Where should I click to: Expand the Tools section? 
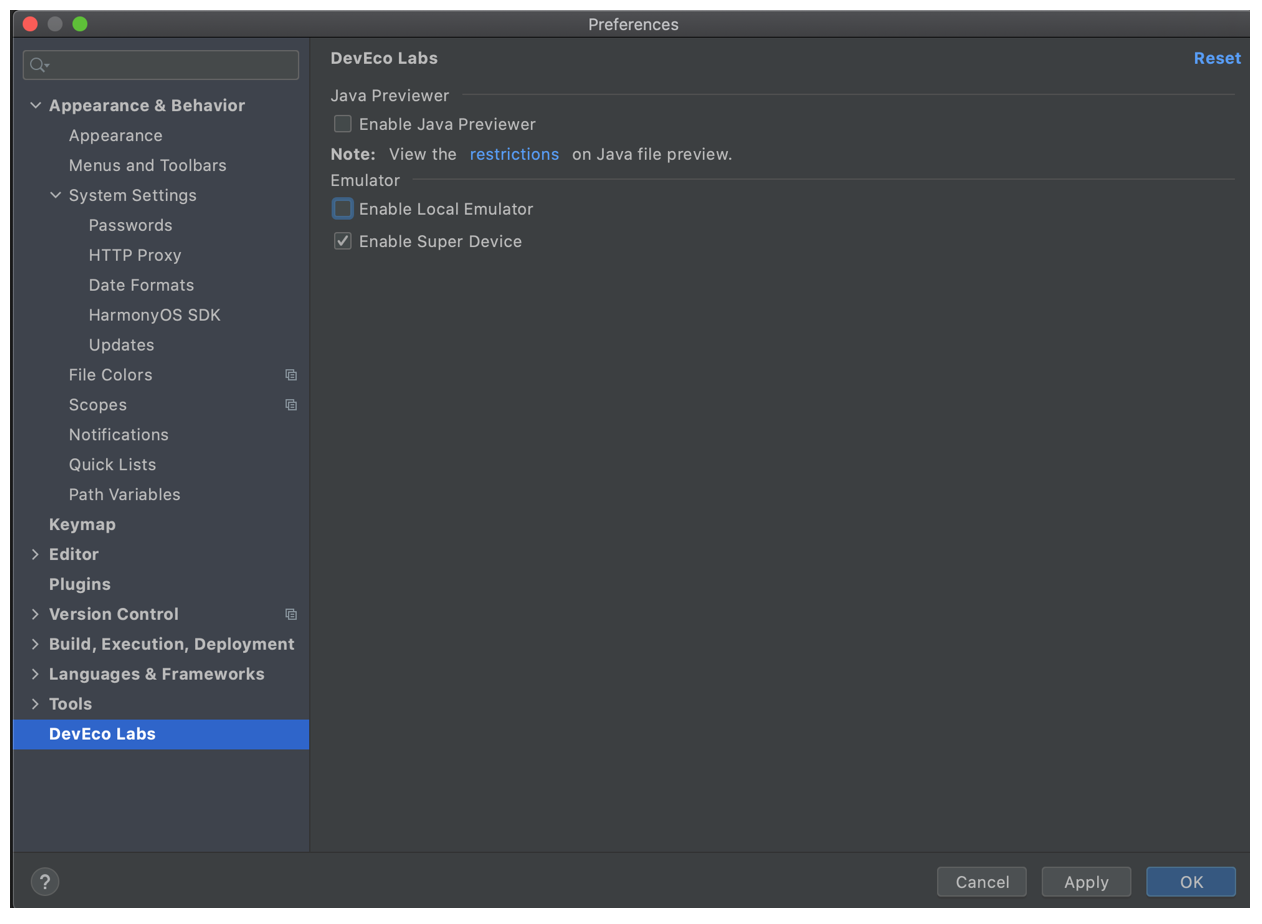coord(36,704)
